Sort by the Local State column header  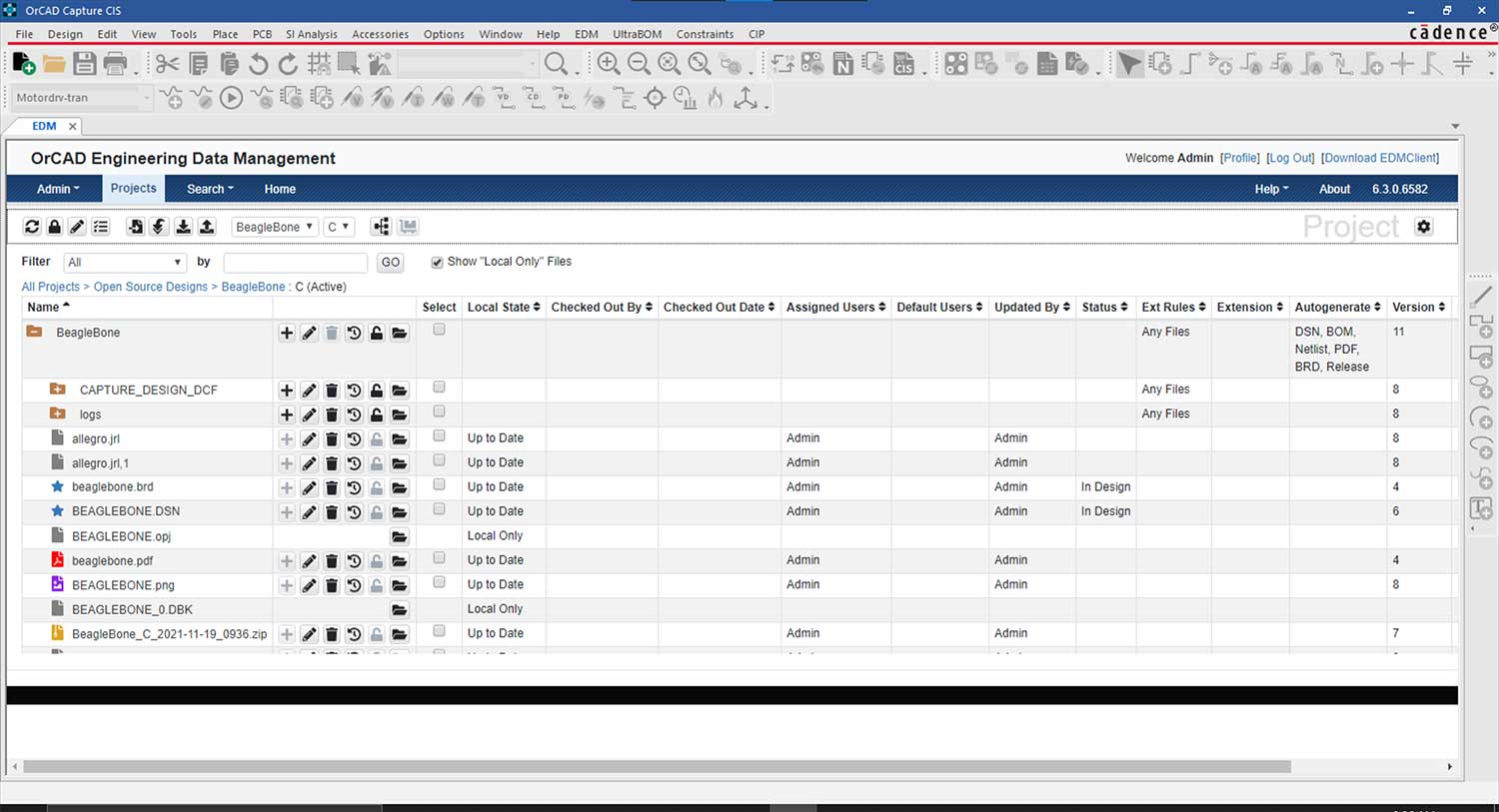504,308
